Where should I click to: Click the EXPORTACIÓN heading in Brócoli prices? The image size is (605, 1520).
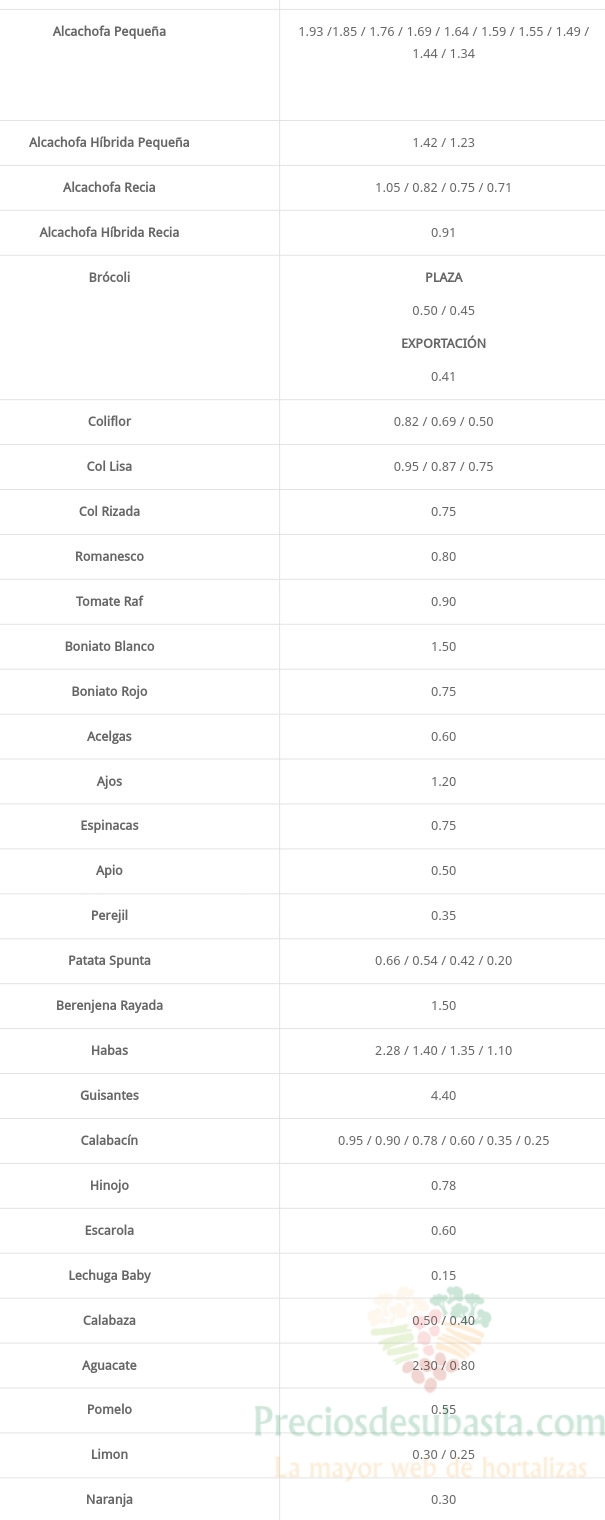443,343
